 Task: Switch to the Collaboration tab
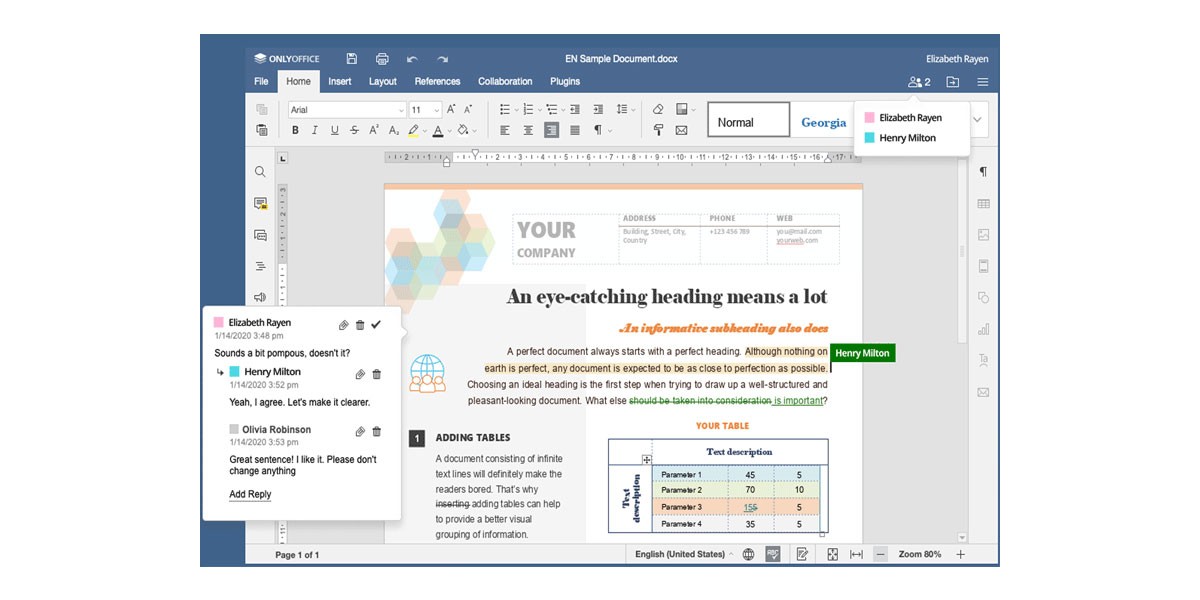(x=505, y=82)
